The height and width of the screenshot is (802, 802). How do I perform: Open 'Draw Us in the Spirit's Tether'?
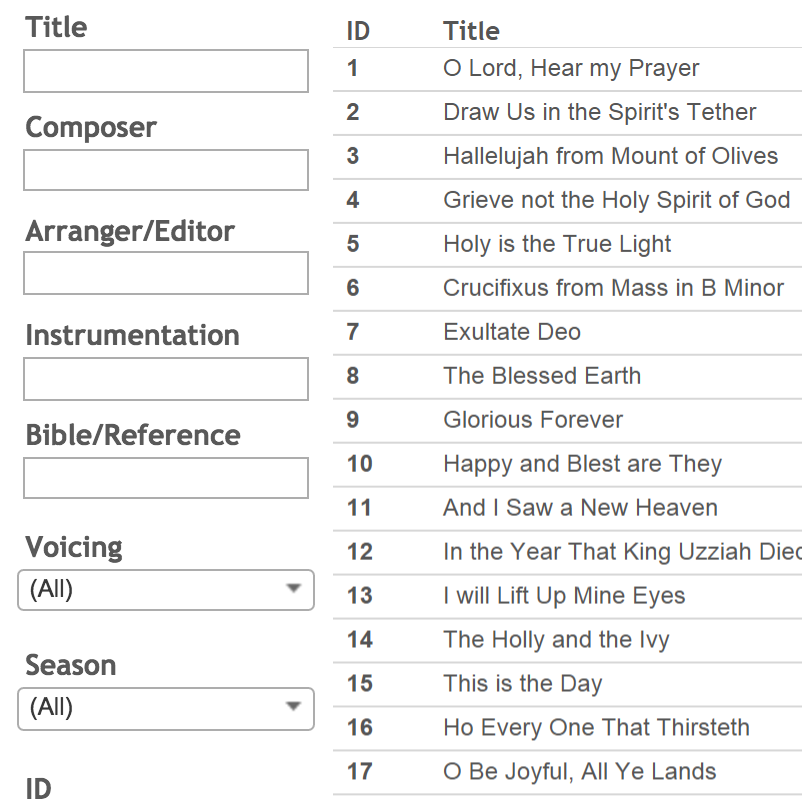(599, 113)
